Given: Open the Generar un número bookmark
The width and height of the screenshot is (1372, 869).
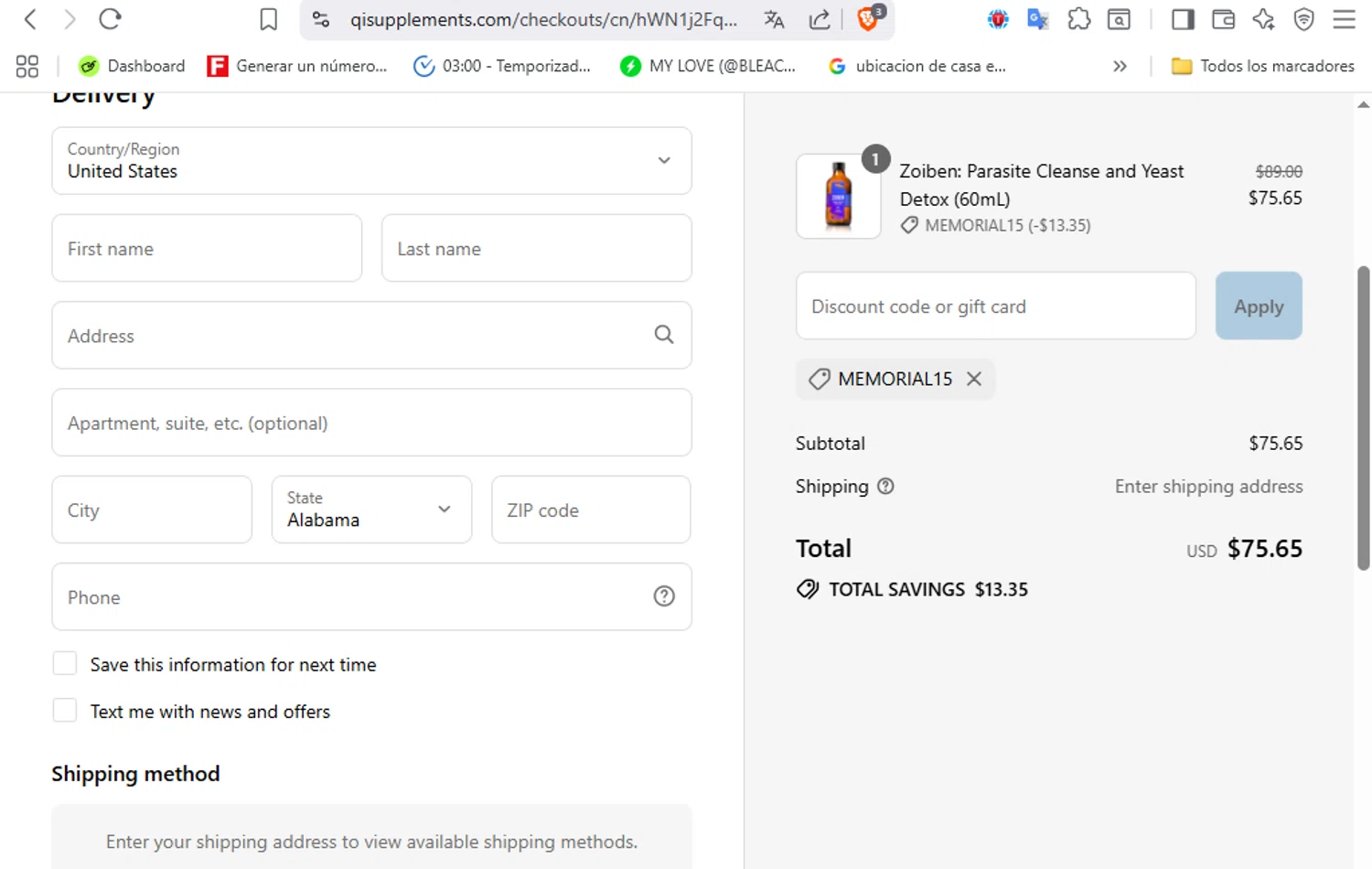Looking at the screenshot, I should pos(297,66).
